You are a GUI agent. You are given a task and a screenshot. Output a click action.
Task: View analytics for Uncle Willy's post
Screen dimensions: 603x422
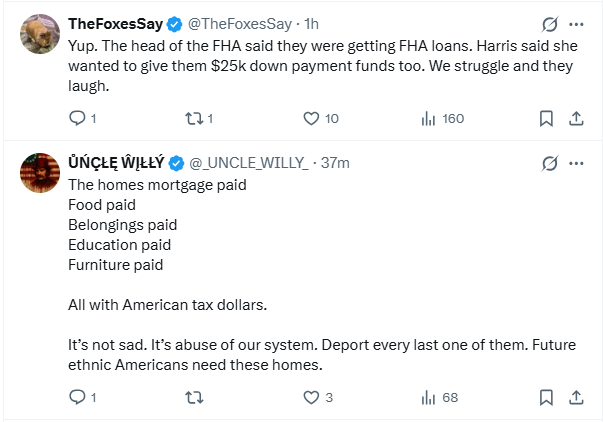(x=428, y=397)
